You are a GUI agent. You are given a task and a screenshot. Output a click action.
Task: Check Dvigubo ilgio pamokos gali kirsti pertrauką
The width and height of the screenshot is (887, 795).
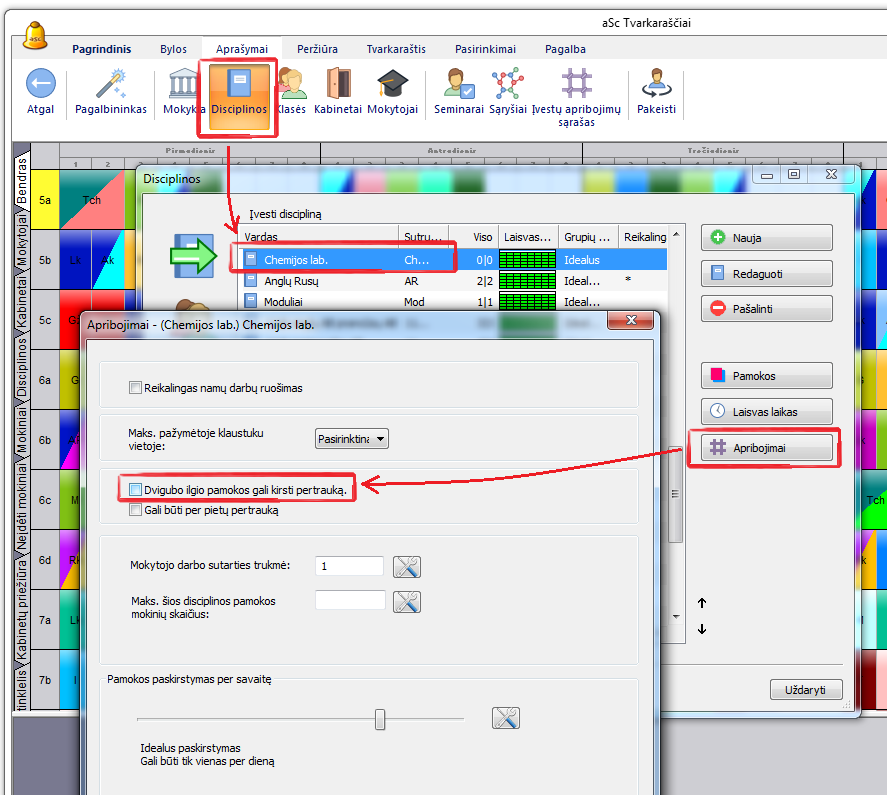tap(136, 490)
